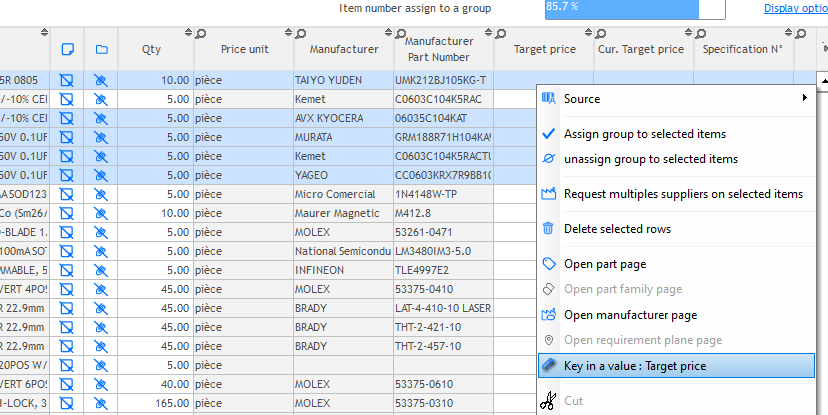Expand the Source submenu arrow
Screen dimensions: 828x415
804,99
